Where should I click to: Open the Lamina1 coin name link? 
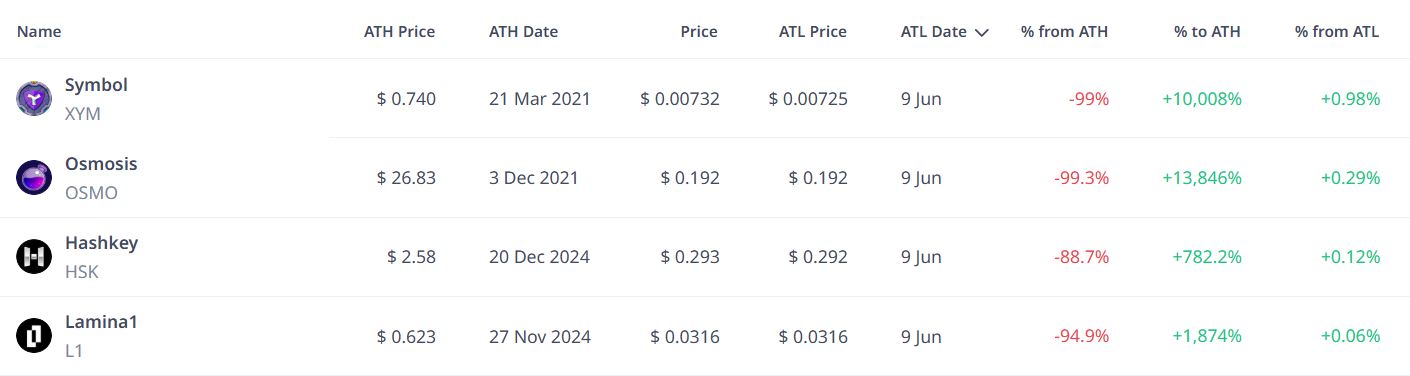101,322
